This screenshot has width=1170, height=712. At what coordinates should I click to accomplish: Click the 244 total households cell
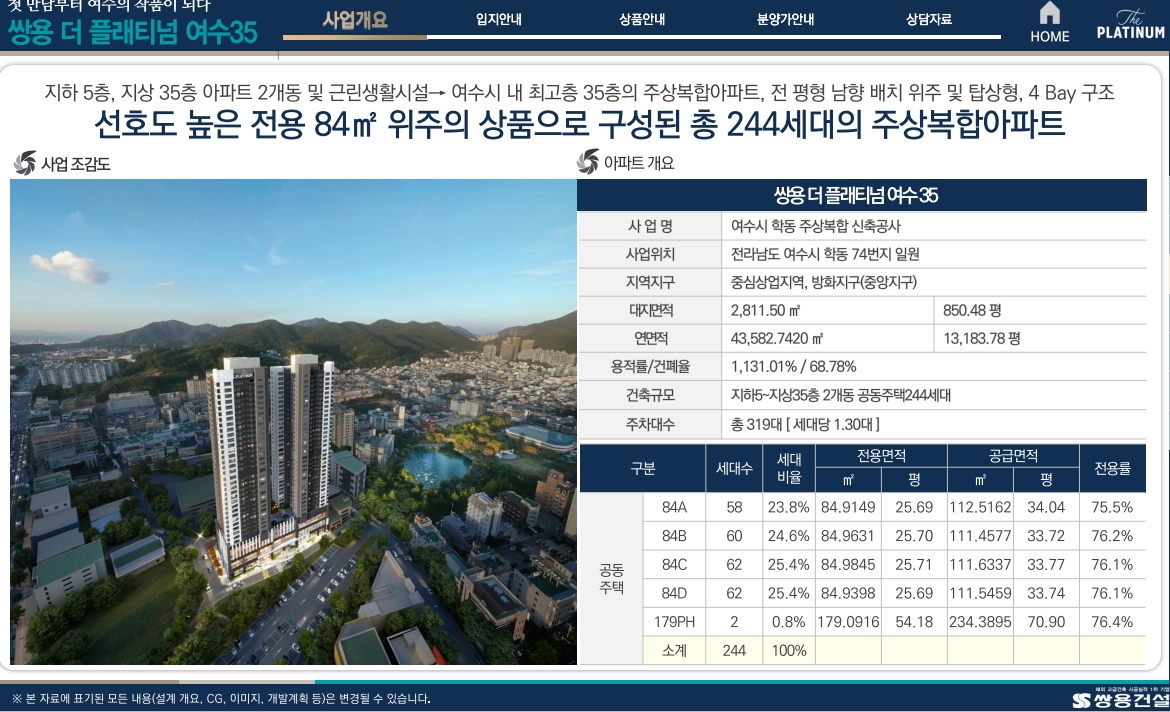coord(734,650)
